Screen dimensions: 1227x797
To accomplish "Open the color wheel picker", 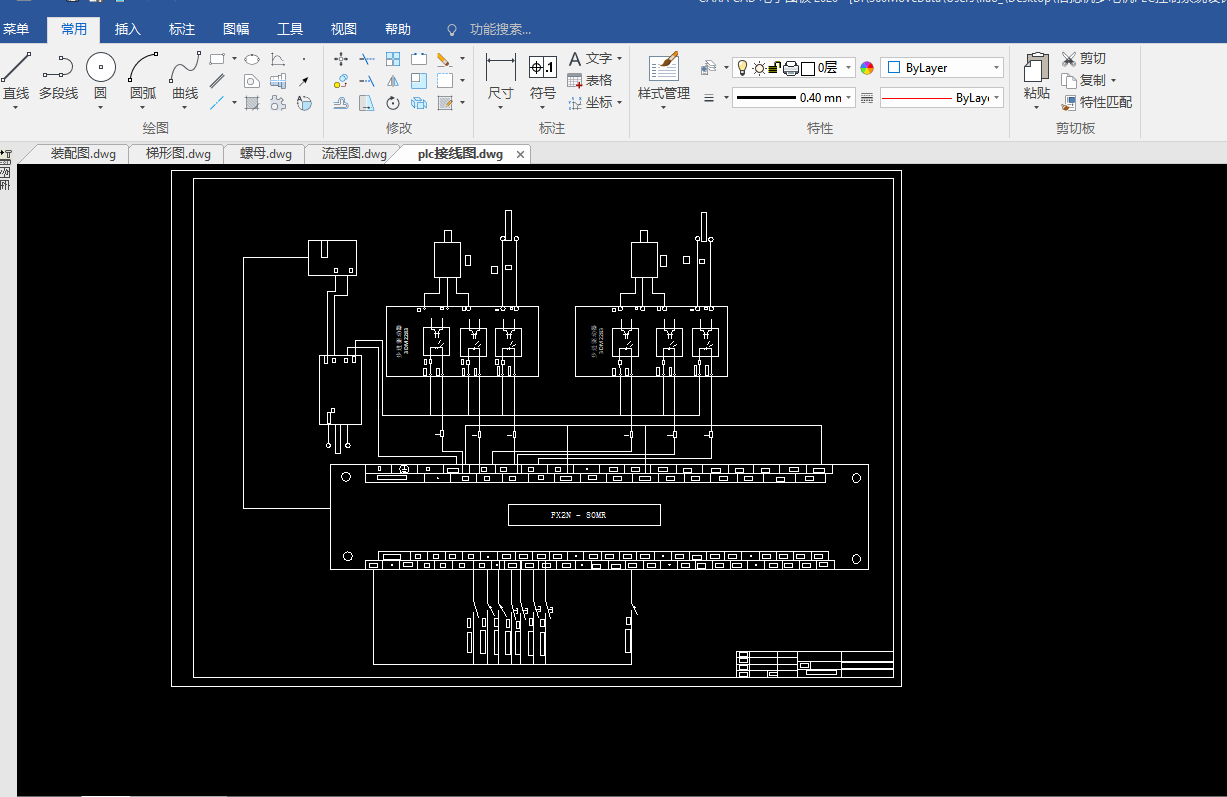I will point(867,68).
